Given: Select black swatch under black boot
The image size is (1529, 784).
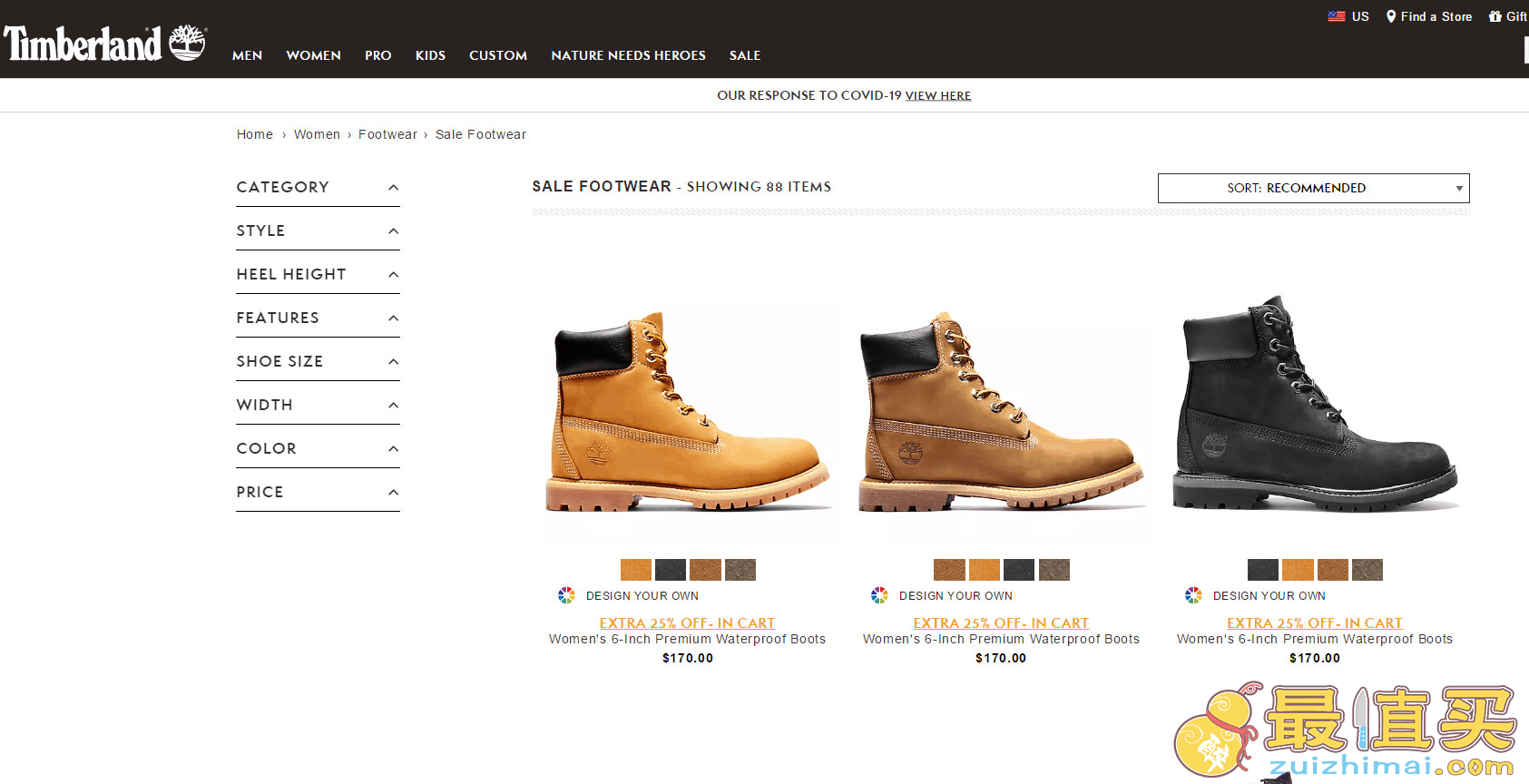Looking at the screenshot, I should coord(1263,570).
